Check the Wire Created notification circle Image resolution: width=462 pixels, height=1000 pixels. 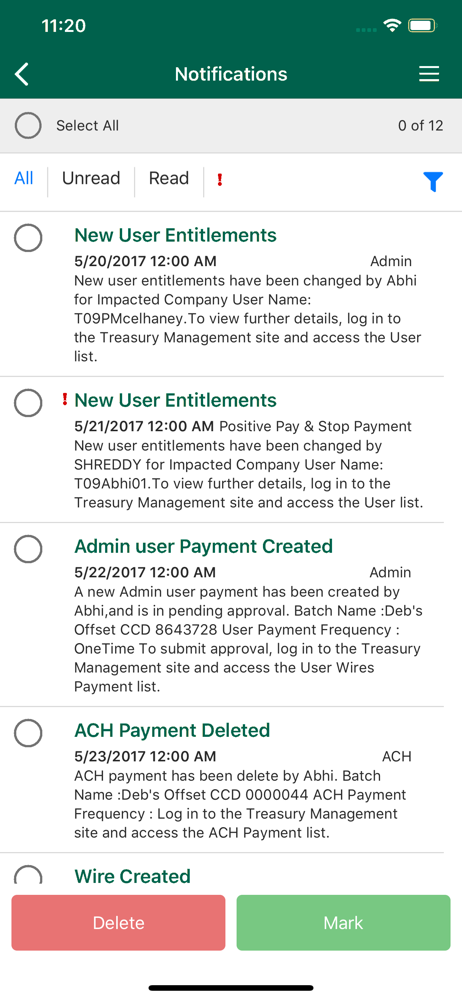tap(28, 875)
